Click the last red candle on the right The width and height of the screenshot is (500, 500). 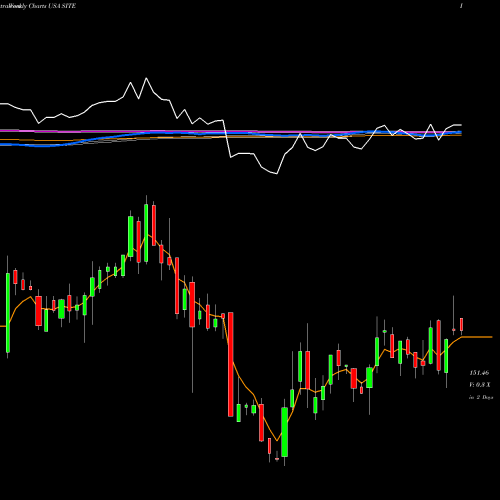coord(462,324)
